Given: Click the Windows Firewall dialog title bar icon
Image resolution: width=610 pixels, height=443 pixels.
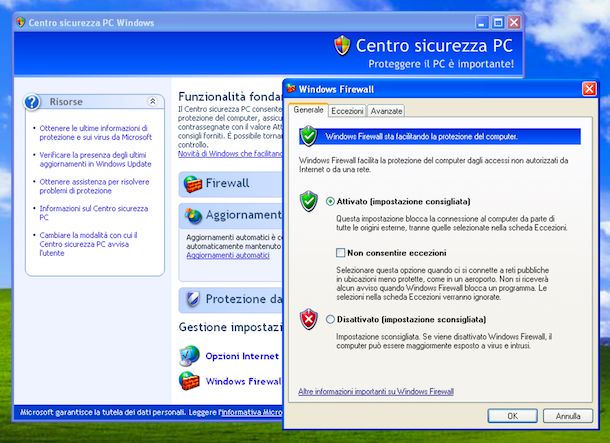Looking at the screenshot, I should [291, 89].
